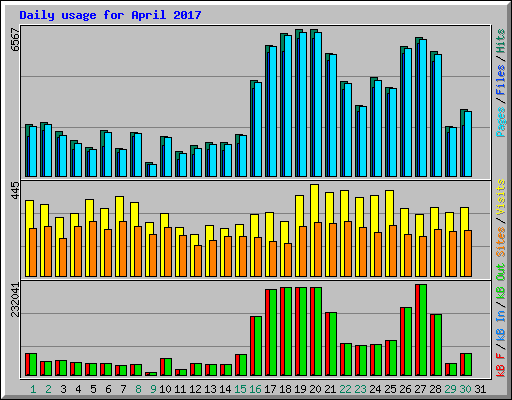Screen dimensions: 512x400
Task: Click the day 27 cyan hits bar
Action: click(x=423, y=108)
